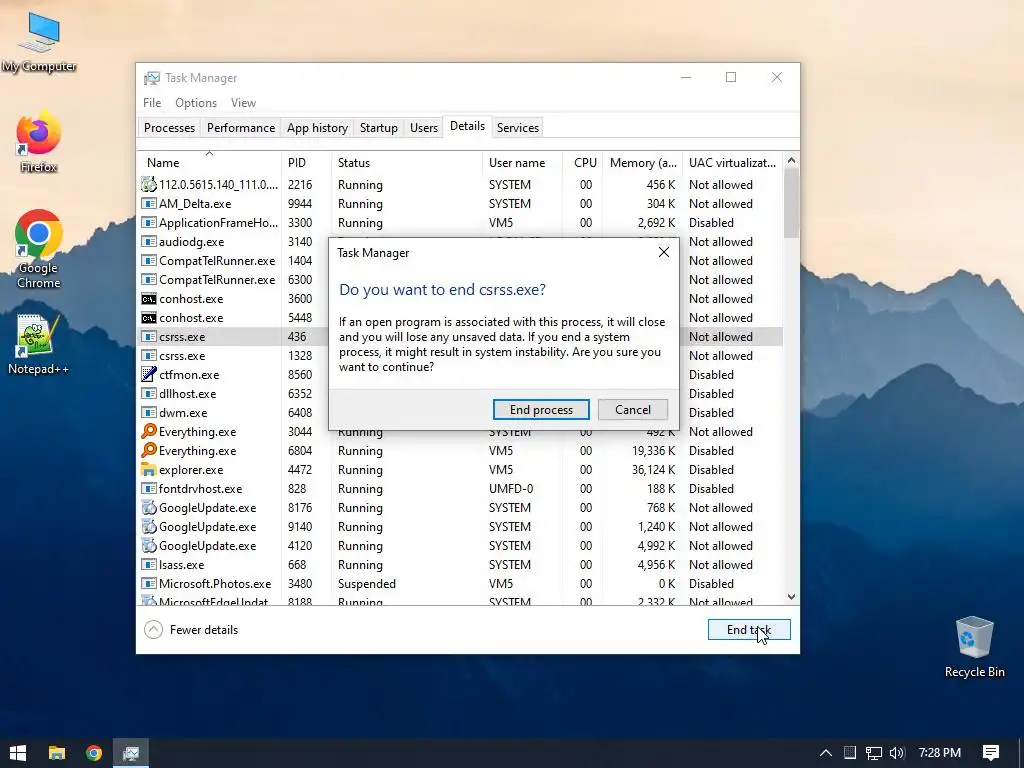This screenshot has height=768, width=1024.
Task: Confirm with the End process button
Action: pos(541,409)
